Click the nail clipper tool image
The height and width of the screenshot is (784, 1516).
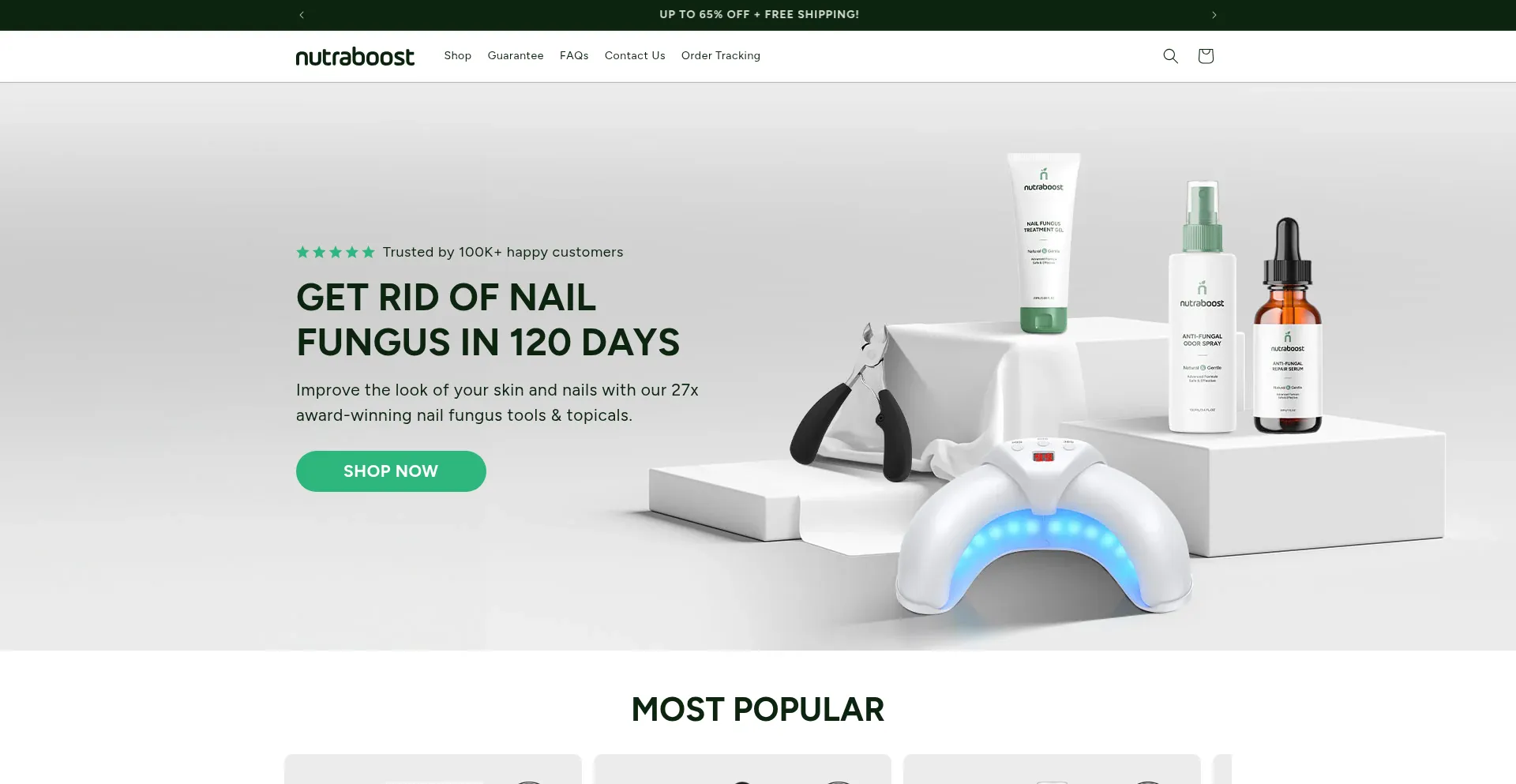click(853, 403)
